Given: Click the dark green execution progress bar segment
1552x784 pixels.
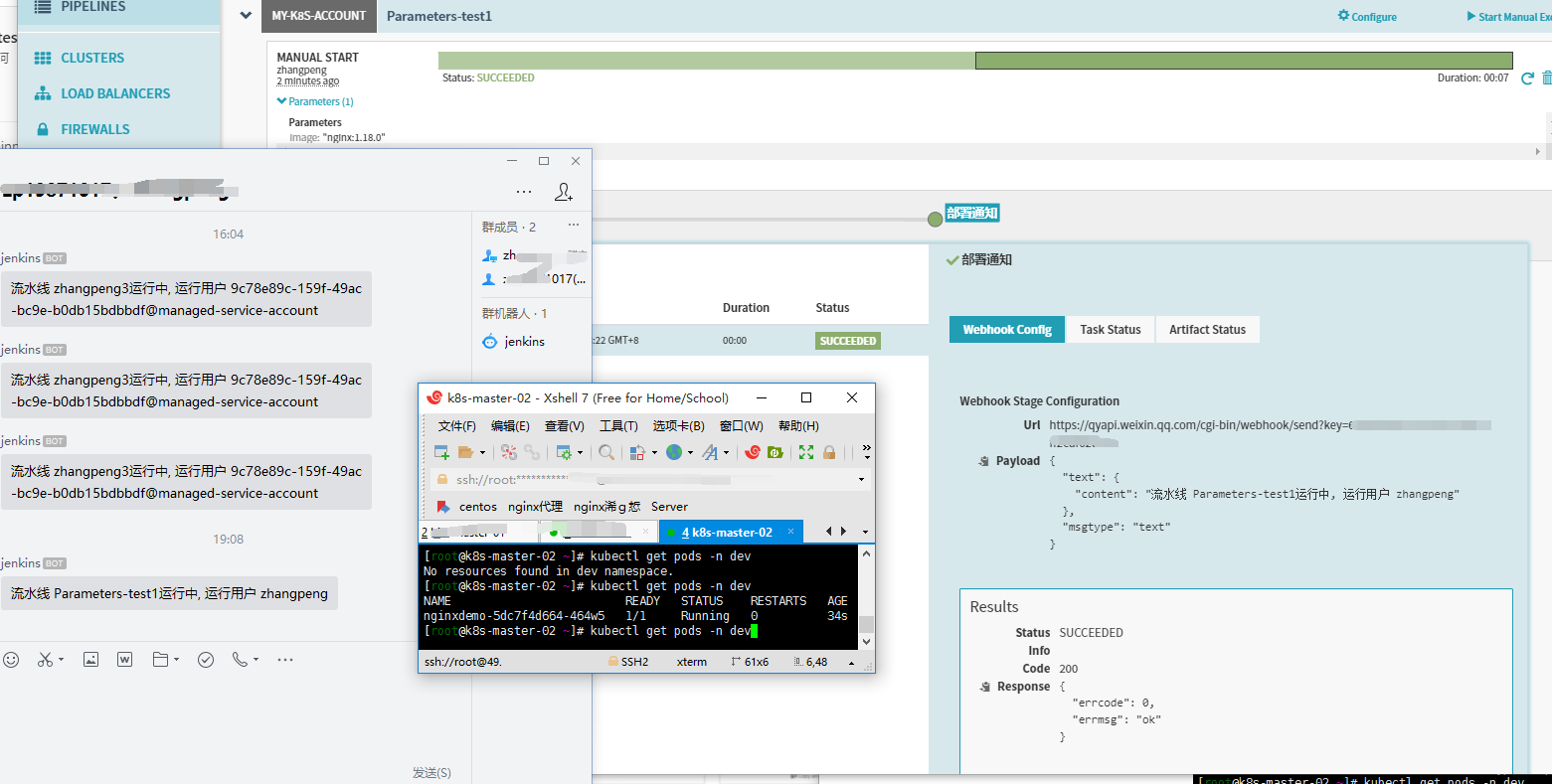Looking at the screenshot, I should click(x=1243, y=61).
